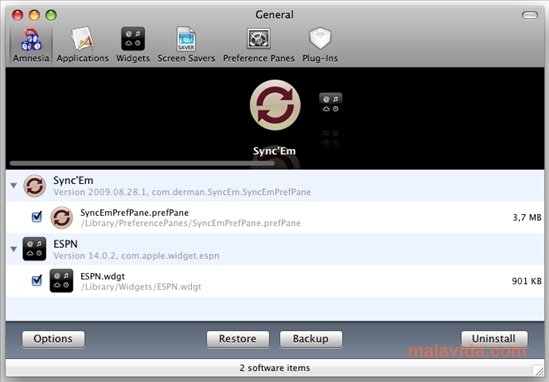Switch to Widgets toolbar section

tap(133, 45)
